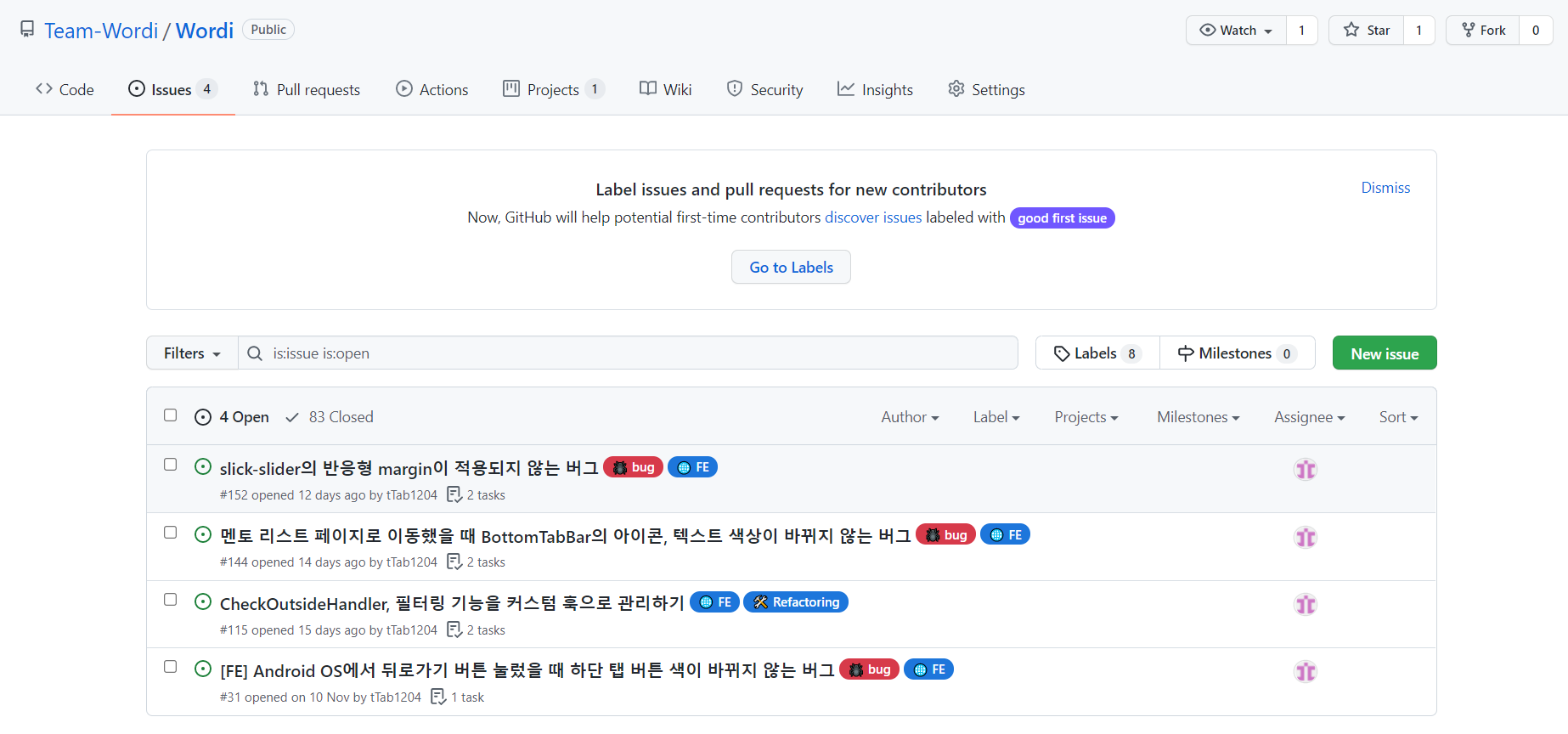The width and height of the screenshot is (1568, 734).
Task: Expand the Label filter dropdown
Action: pyautogui.click(x=996, y=417)
